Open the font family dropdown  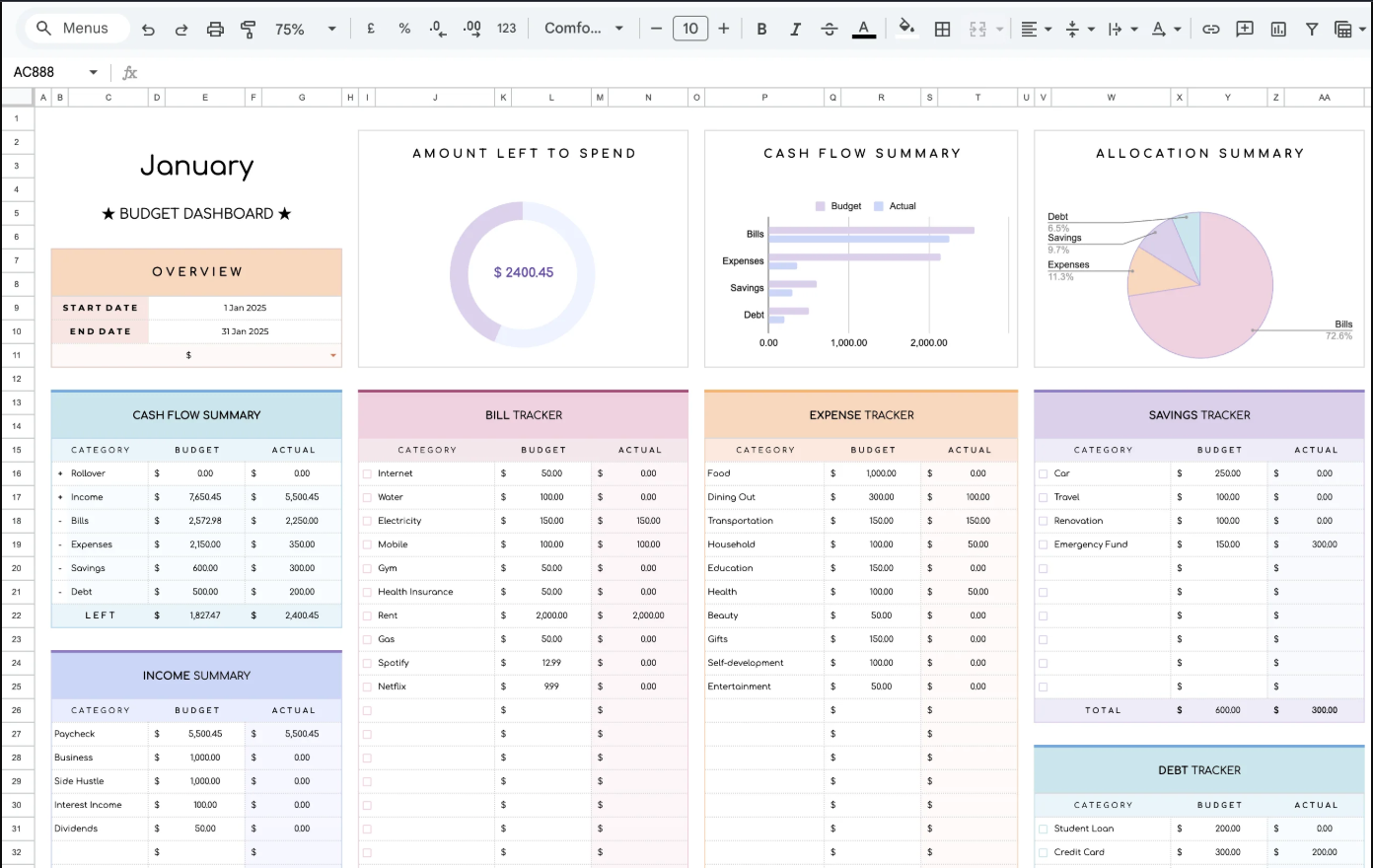coord(582,29)
